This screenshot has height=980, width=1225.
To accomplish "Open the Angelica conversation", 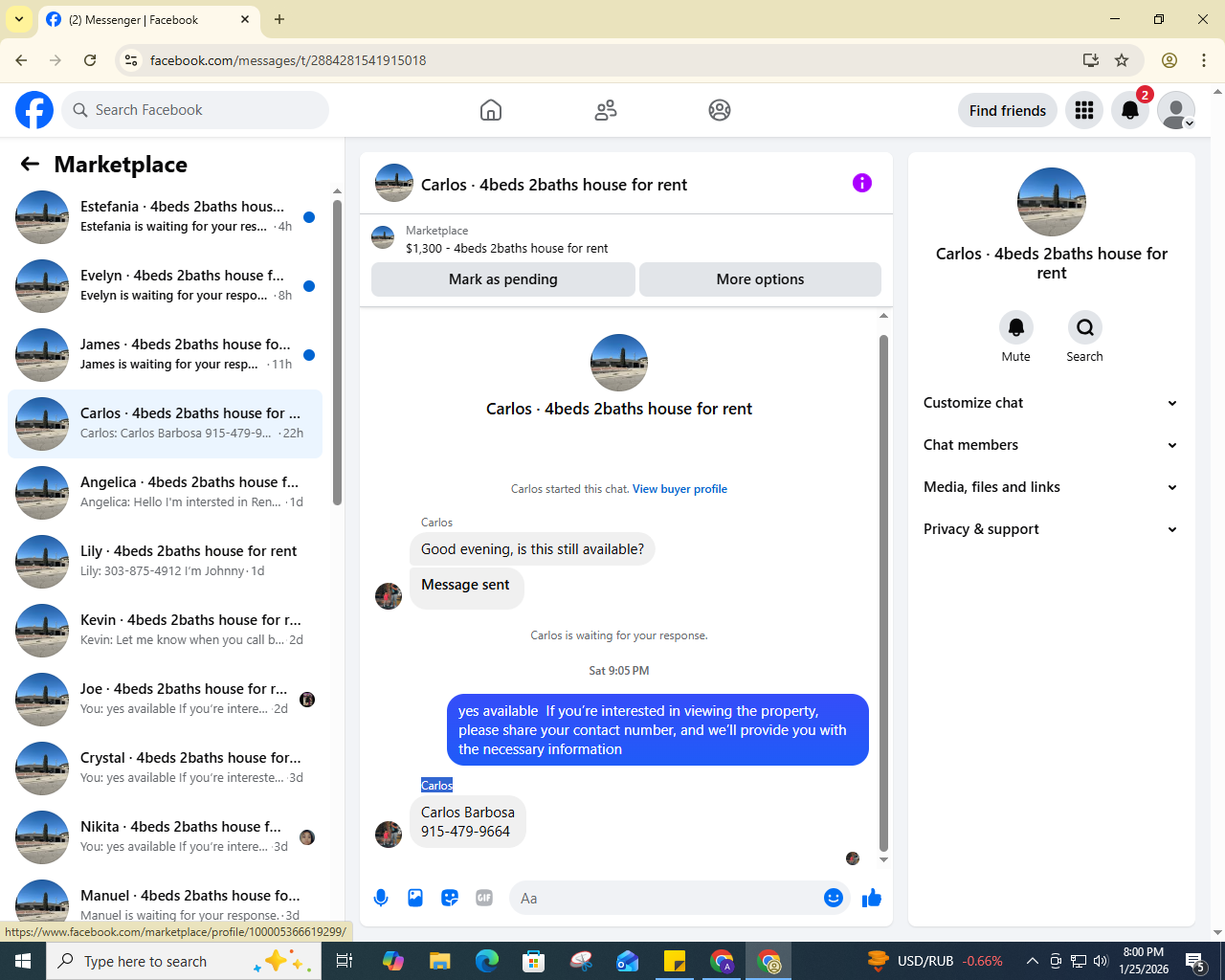I will pos(165,493).
